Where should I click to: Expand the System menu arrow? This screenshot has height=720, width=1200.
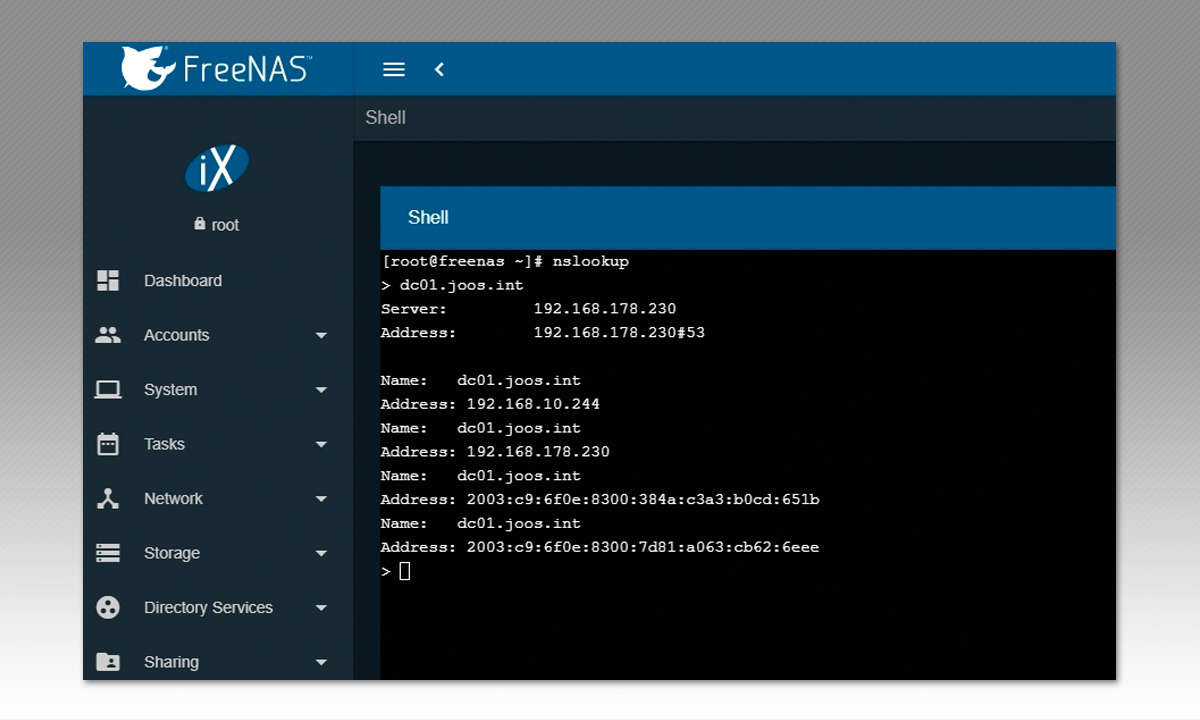[x=321, y=390]
